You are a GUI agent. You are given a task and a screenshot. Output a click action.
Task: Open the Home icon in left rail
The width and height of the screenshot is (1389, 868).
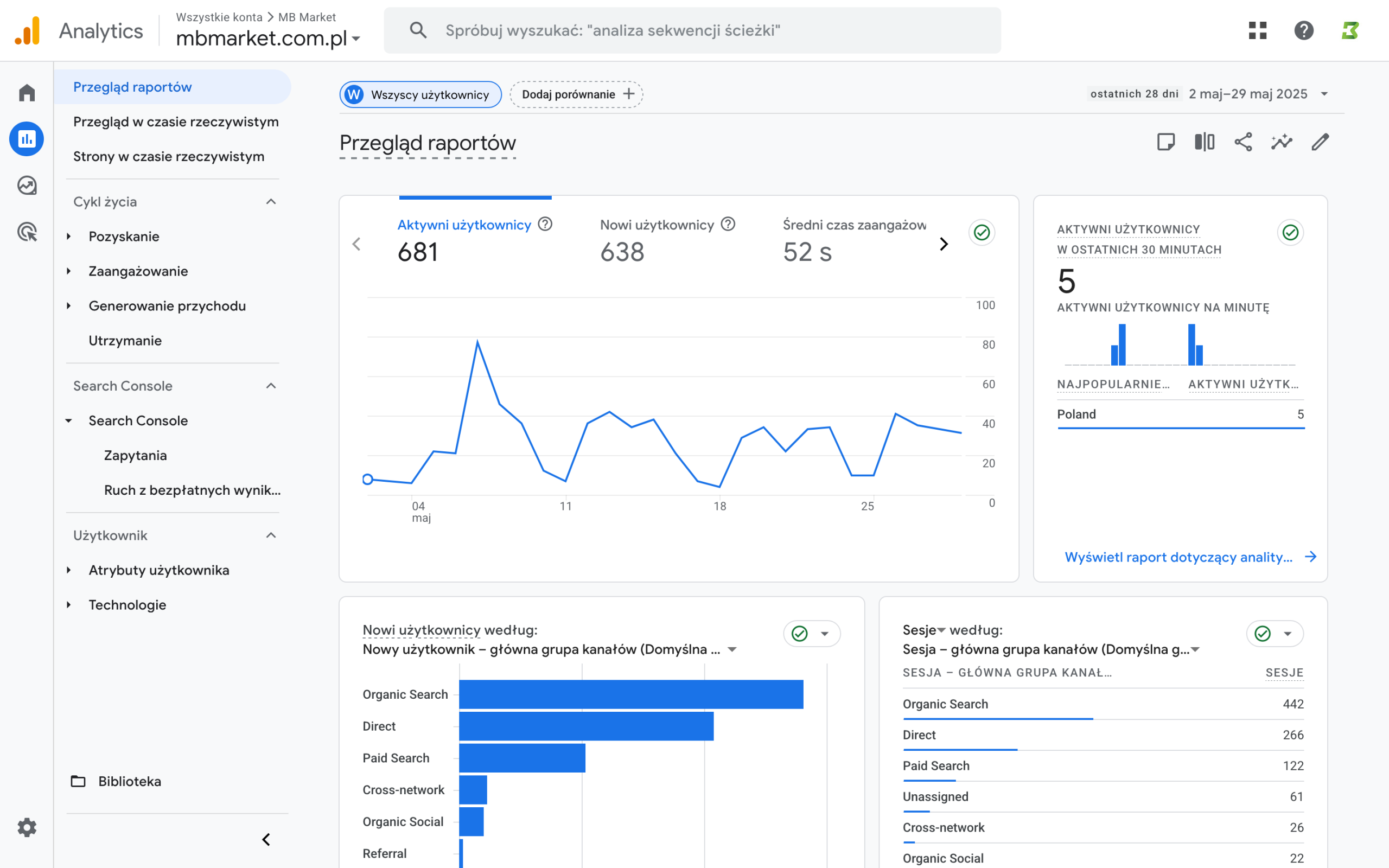pos(27,92)
